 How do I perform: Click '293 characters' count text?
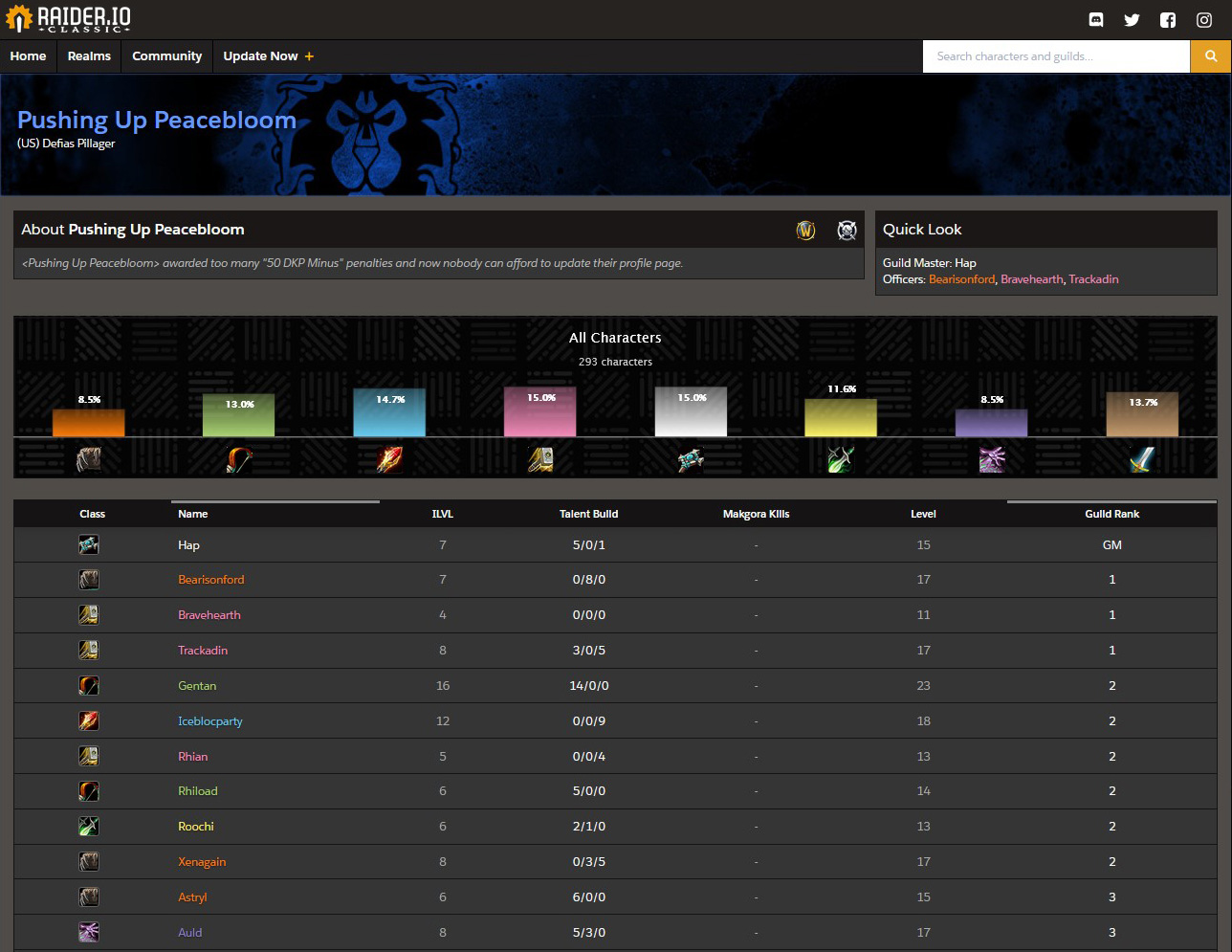pos(615,362)
